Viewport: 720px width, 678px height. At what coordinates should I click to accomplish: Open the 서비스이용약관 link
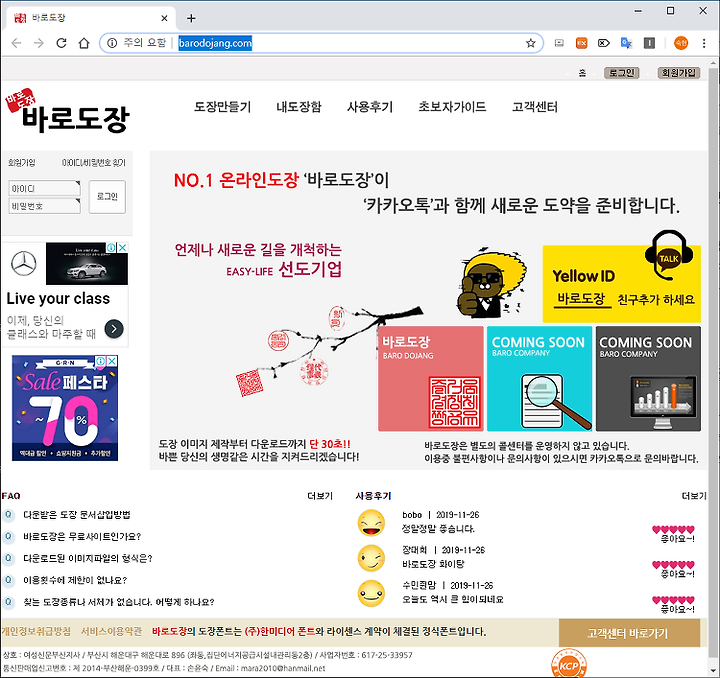(x=112, y=632)
